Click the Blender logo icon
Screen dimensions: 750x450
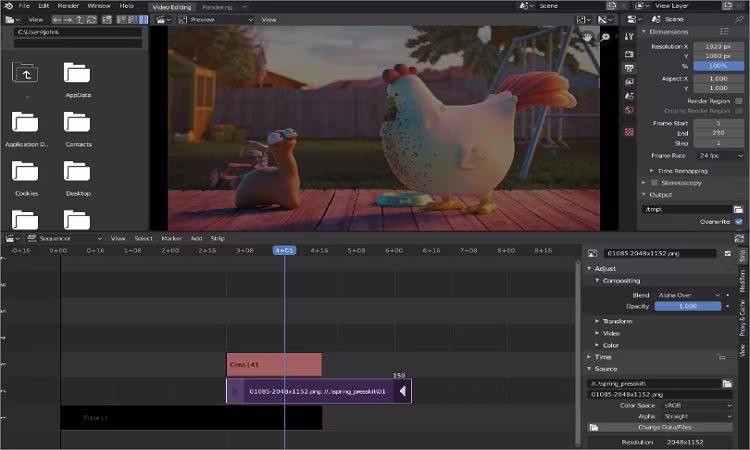(x=8, y=6)
